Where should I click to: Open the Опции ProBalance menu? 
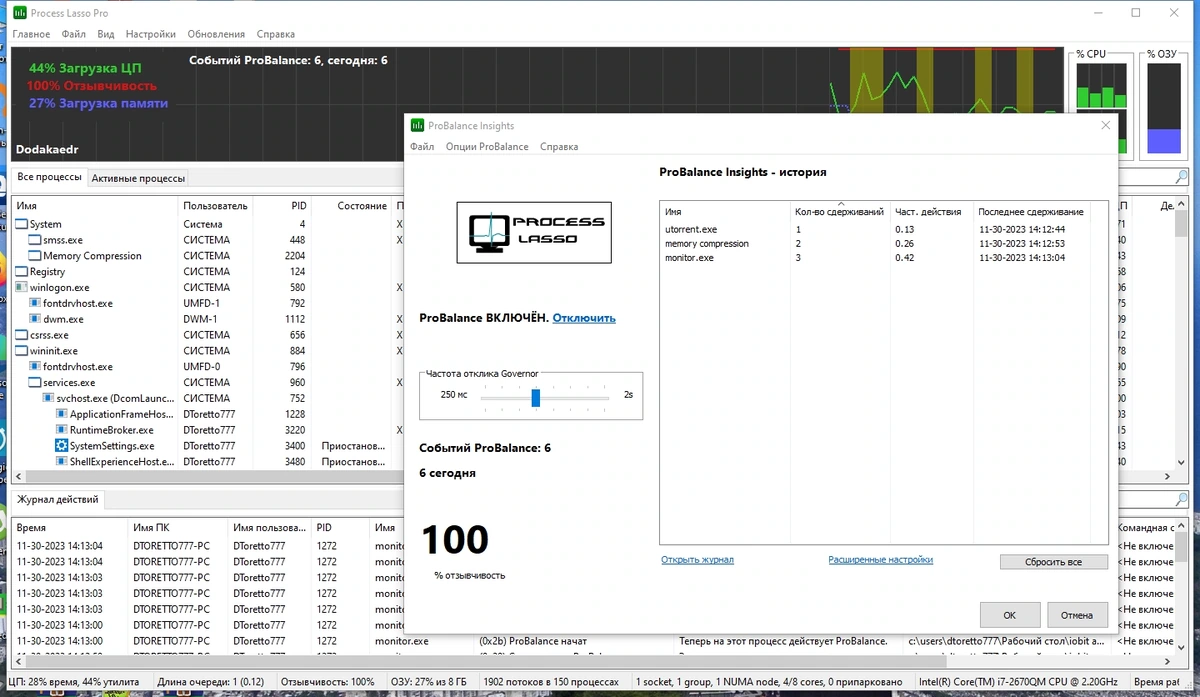487,147
